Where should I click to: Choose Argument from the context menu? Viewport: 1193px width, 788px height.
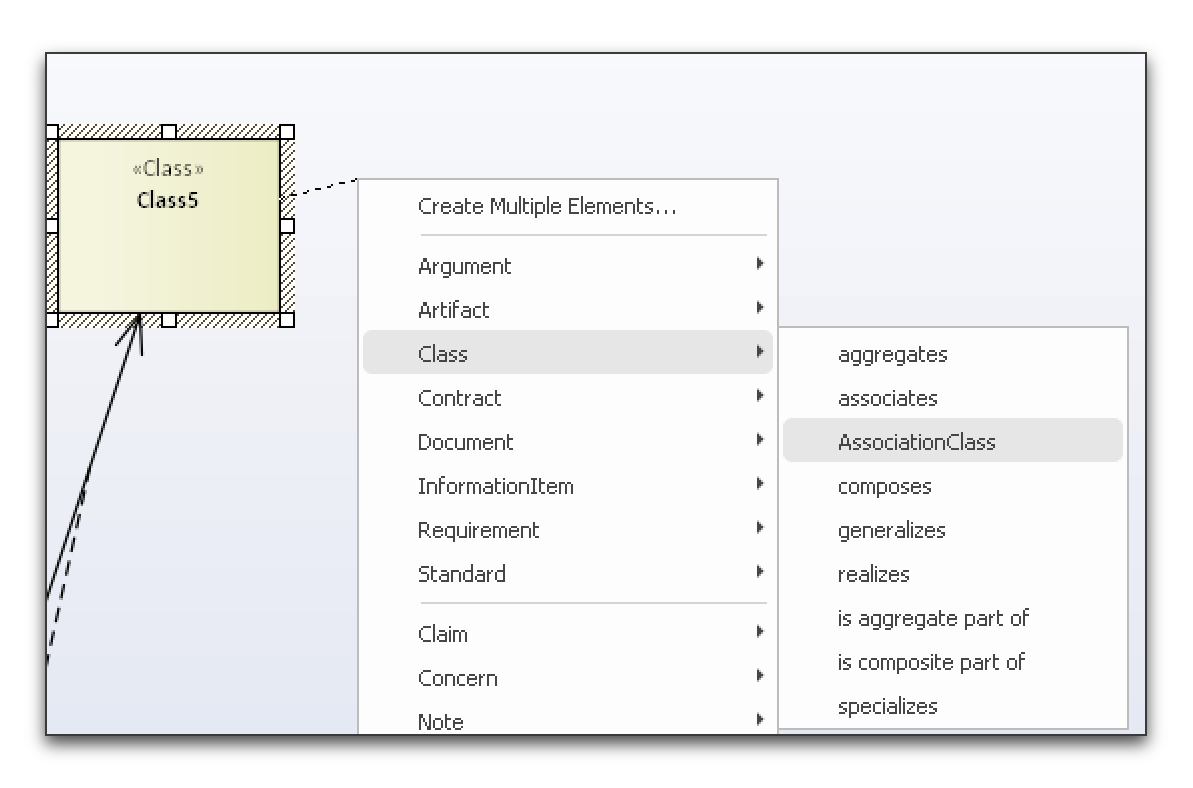click(x=464, y=266)
